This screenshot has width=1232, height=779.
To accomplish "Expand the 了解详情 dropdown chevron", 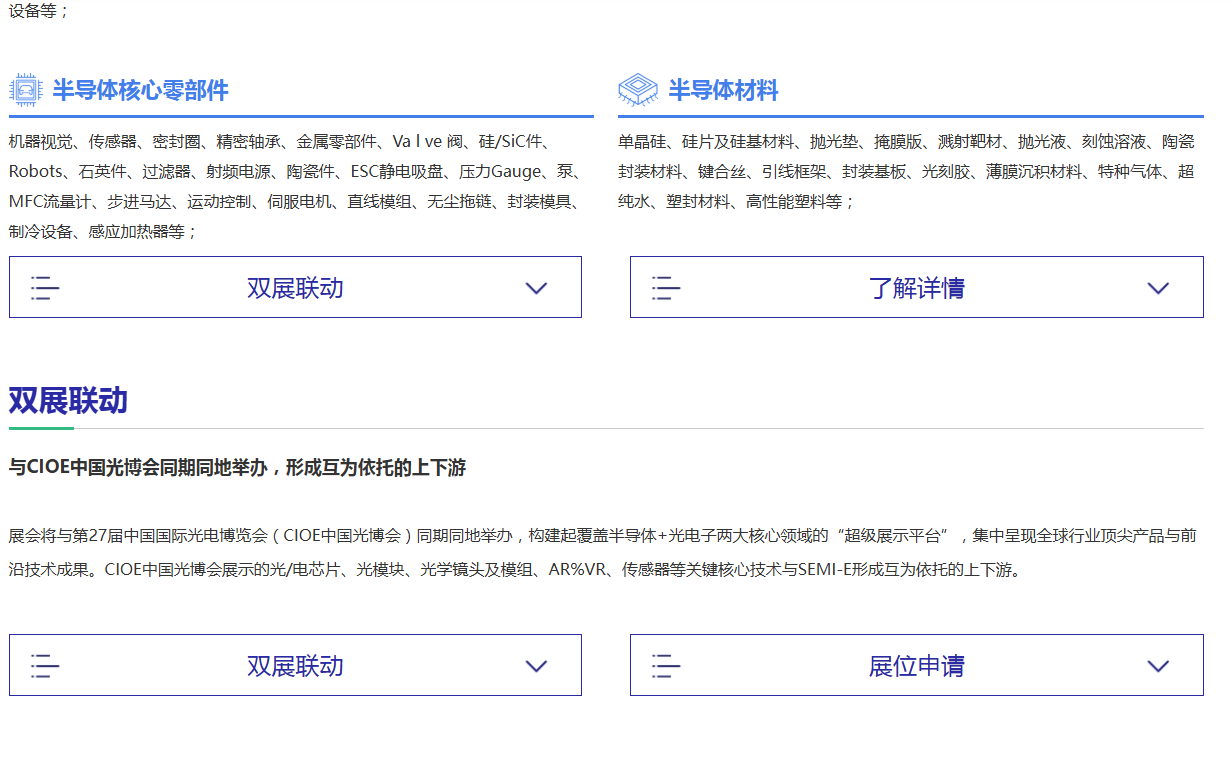I will [1158, 288].
